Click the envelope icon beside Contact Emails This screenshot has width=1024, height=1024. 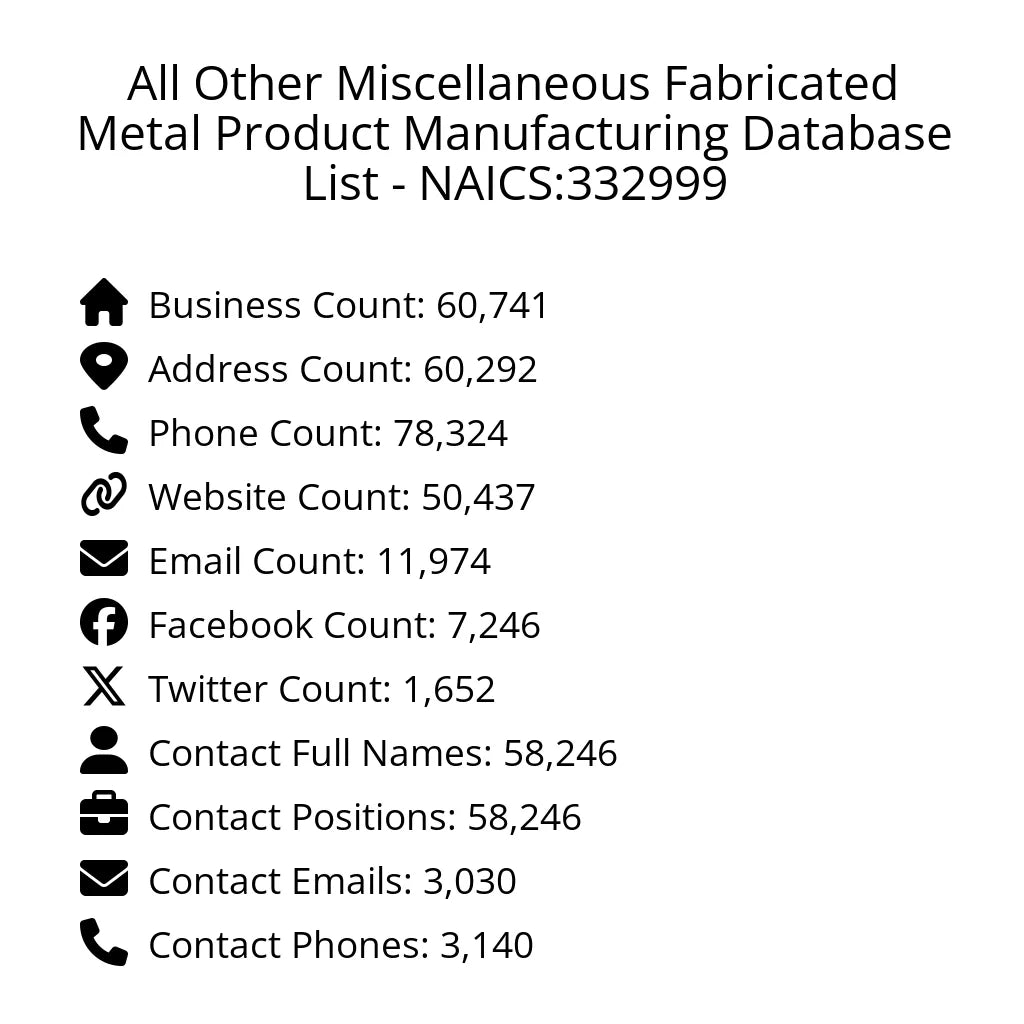point(104,879)
